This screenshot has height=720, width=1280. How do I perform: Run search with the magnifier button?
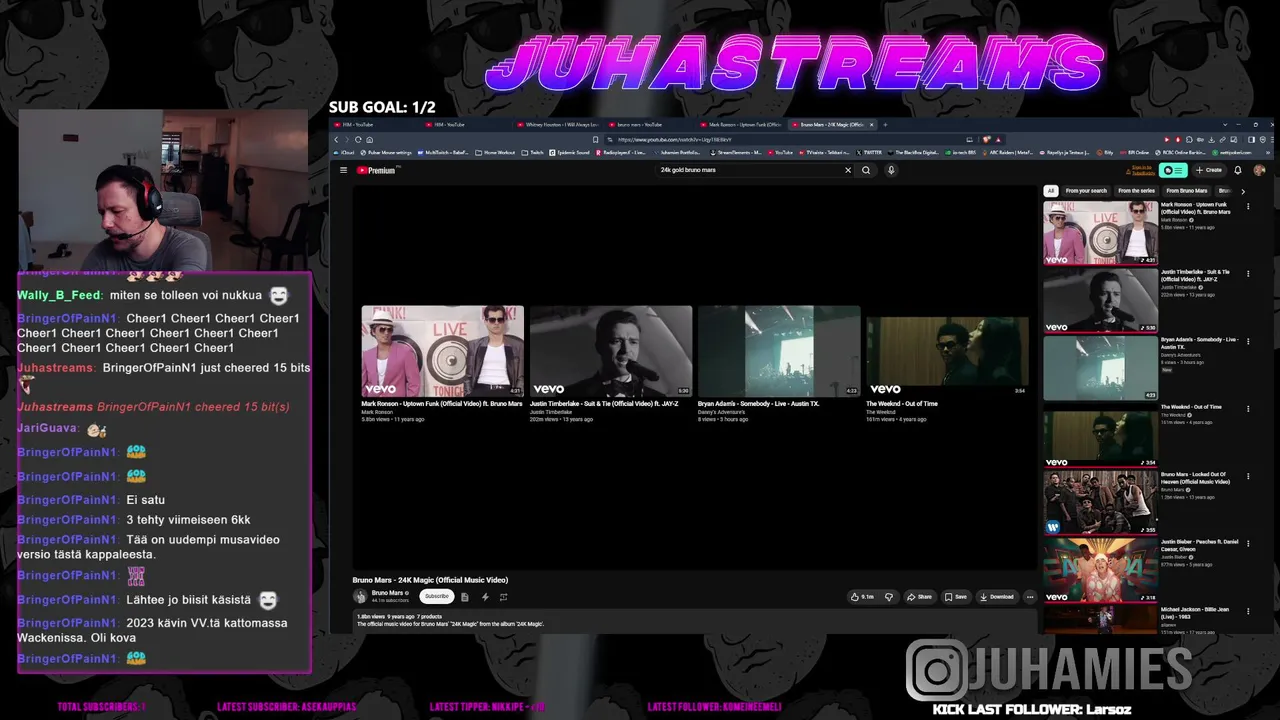866,170
